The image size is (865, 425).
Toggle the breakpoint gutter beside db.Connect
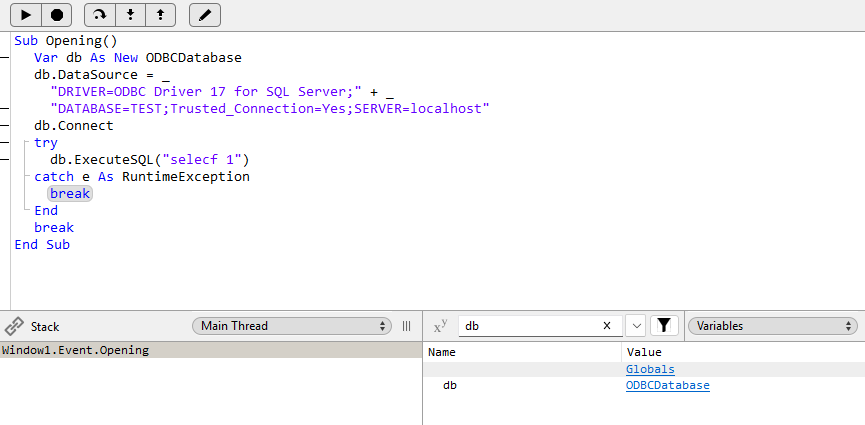pyautogui.click(x=6, y=126)
